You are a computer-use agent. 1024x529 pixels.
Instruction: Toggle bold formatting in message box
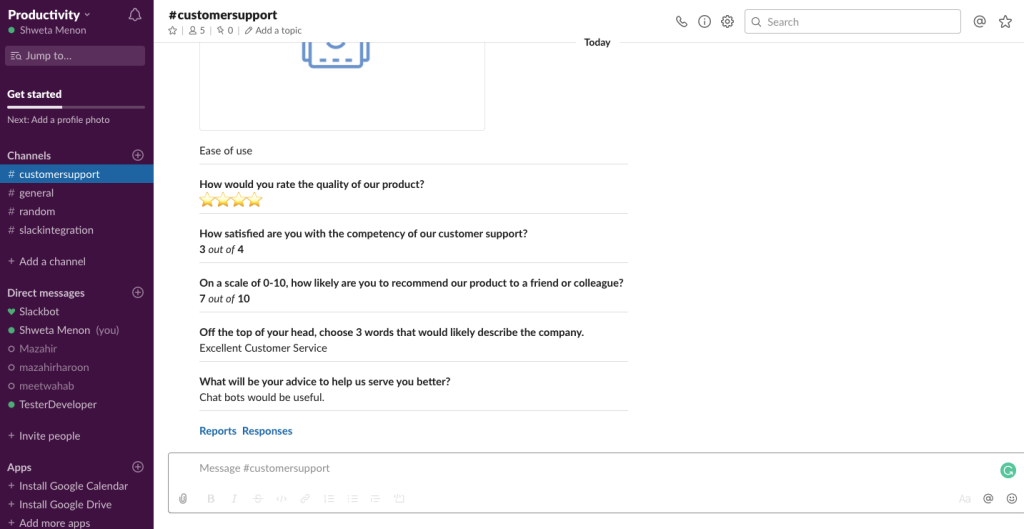[211, 498]
